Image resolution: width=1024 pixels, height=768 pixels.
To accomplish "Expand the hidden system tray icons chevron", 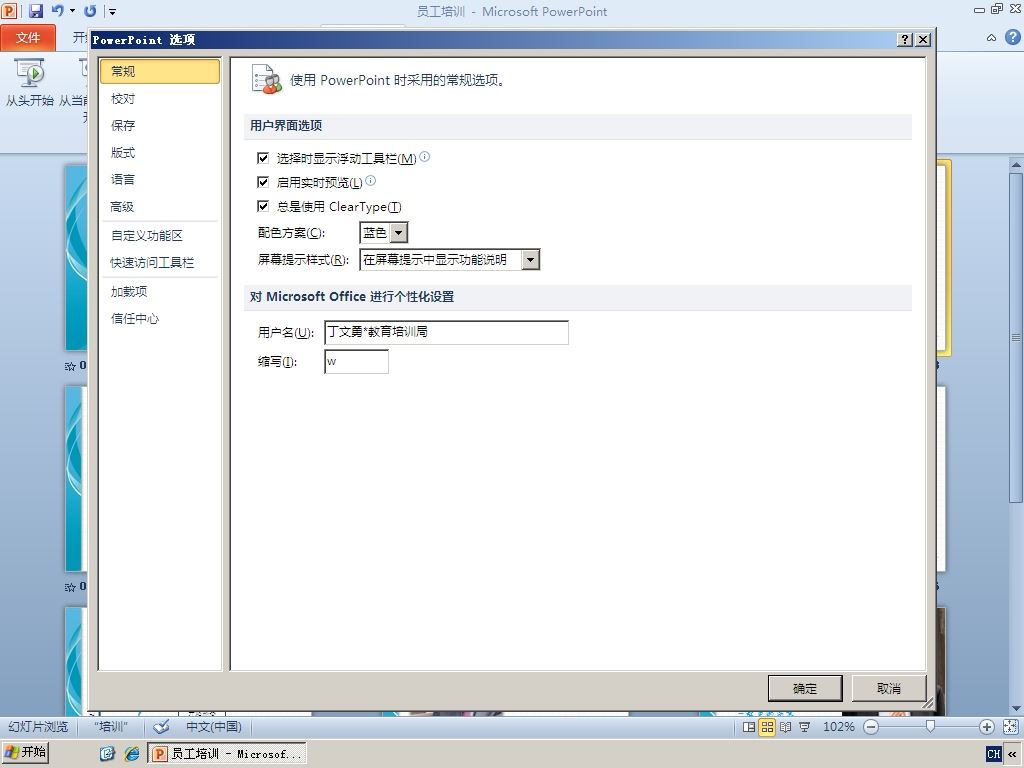I will pos(1013,754).
